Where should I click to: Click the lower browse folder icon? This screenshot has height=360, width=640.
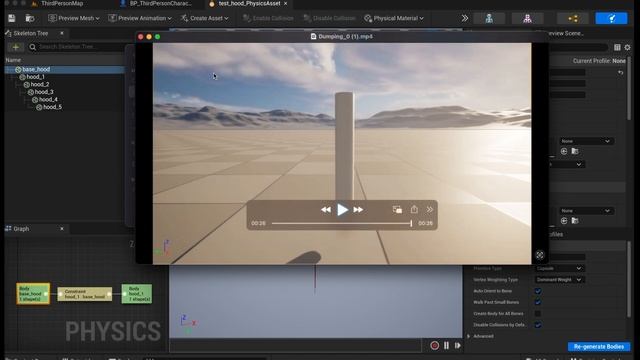coord(575,221)
